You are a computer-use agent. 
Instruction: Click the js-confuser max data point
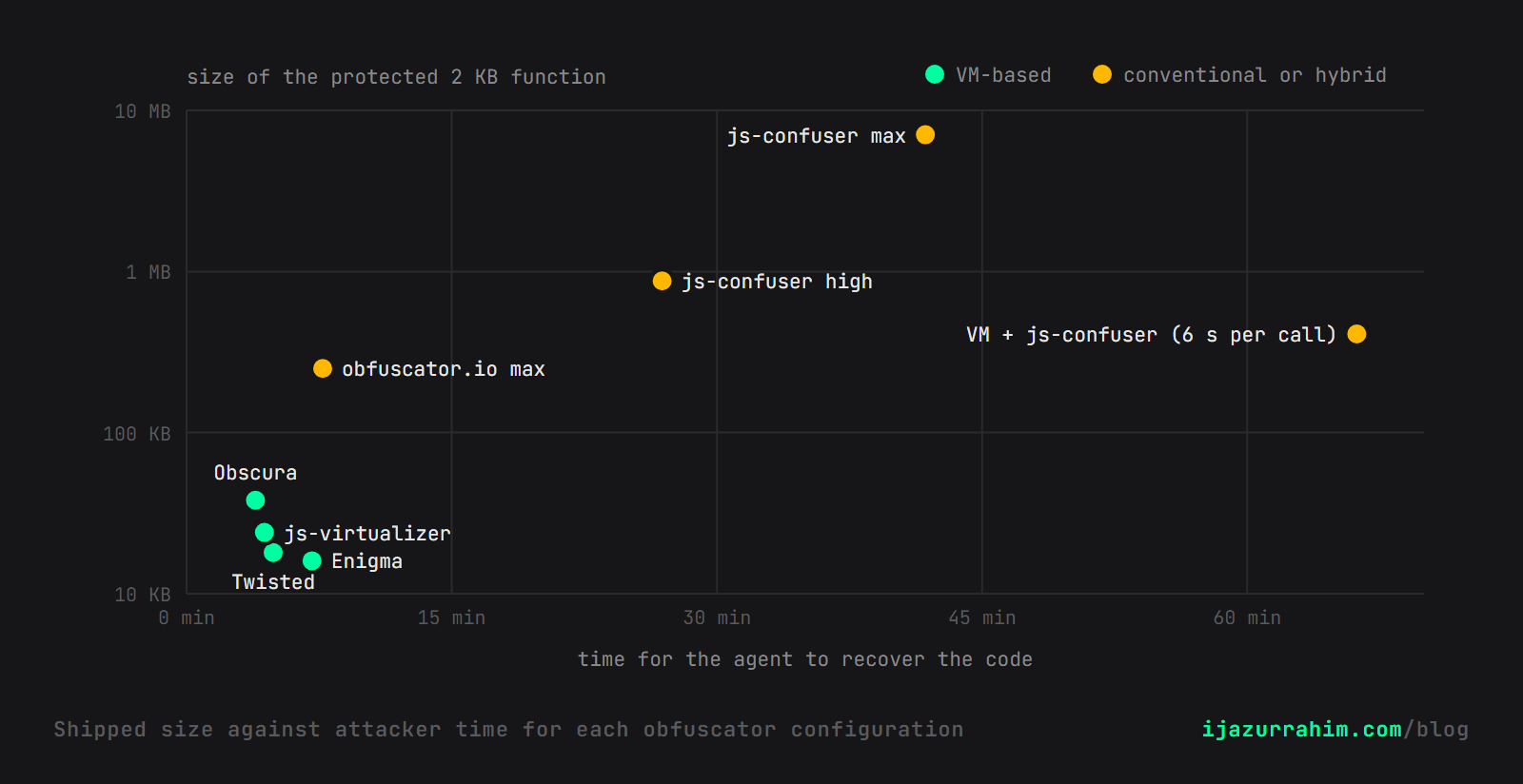[x=925, y=135]
